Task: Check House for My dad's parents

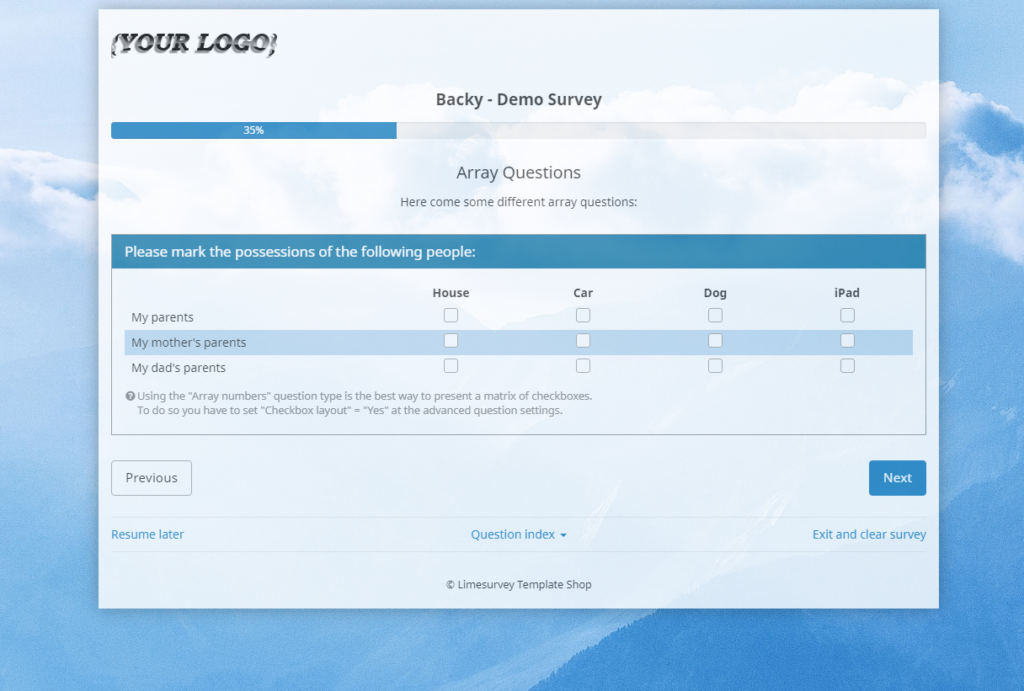Action: tap(450, 365)
